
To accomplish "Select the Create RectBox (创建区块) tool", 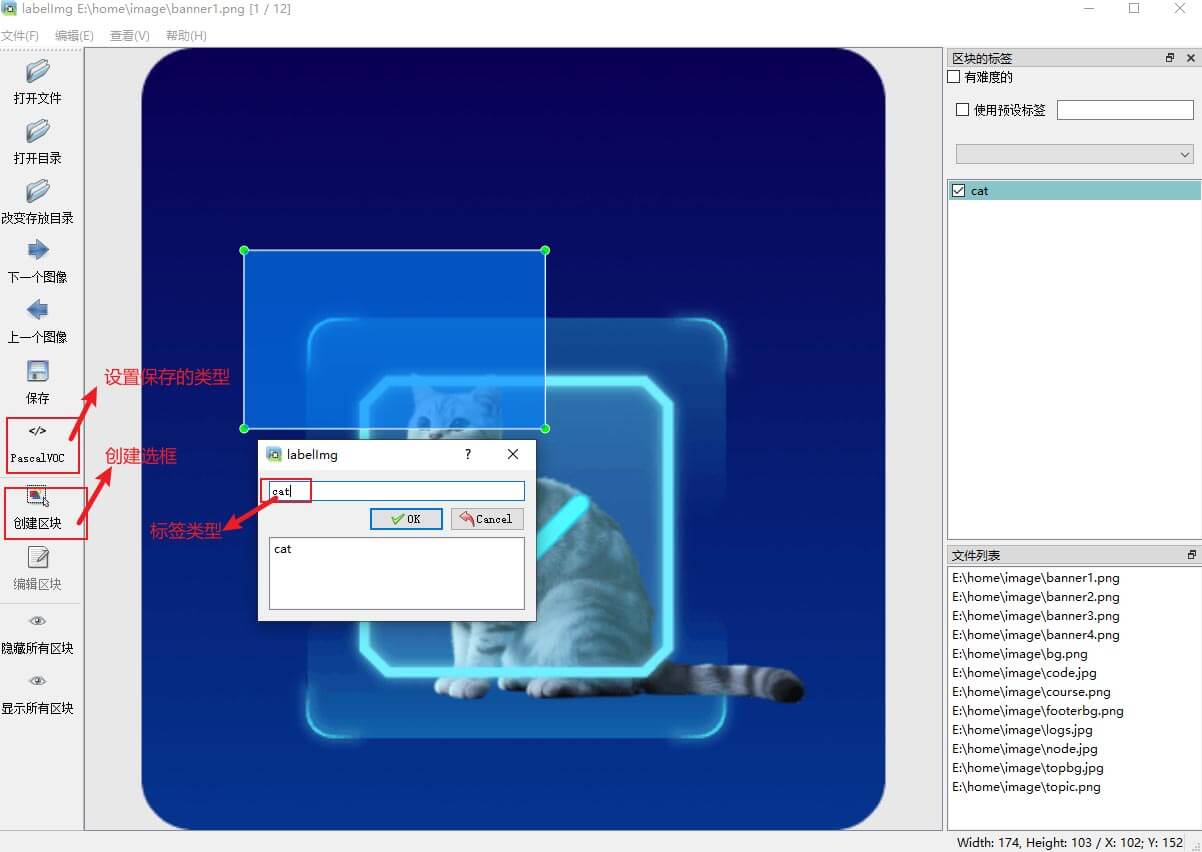I will [38, 497].
